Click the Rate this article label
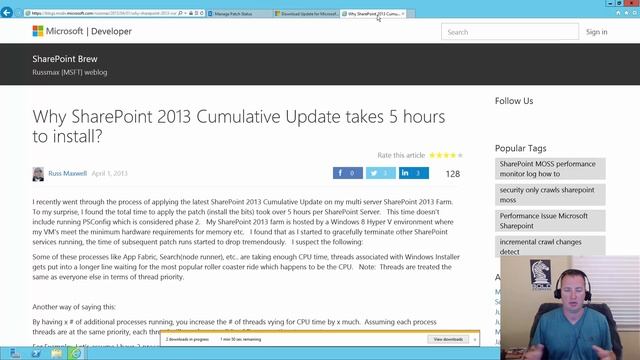The width and height of the screenshot is (640, 360). 401,155
